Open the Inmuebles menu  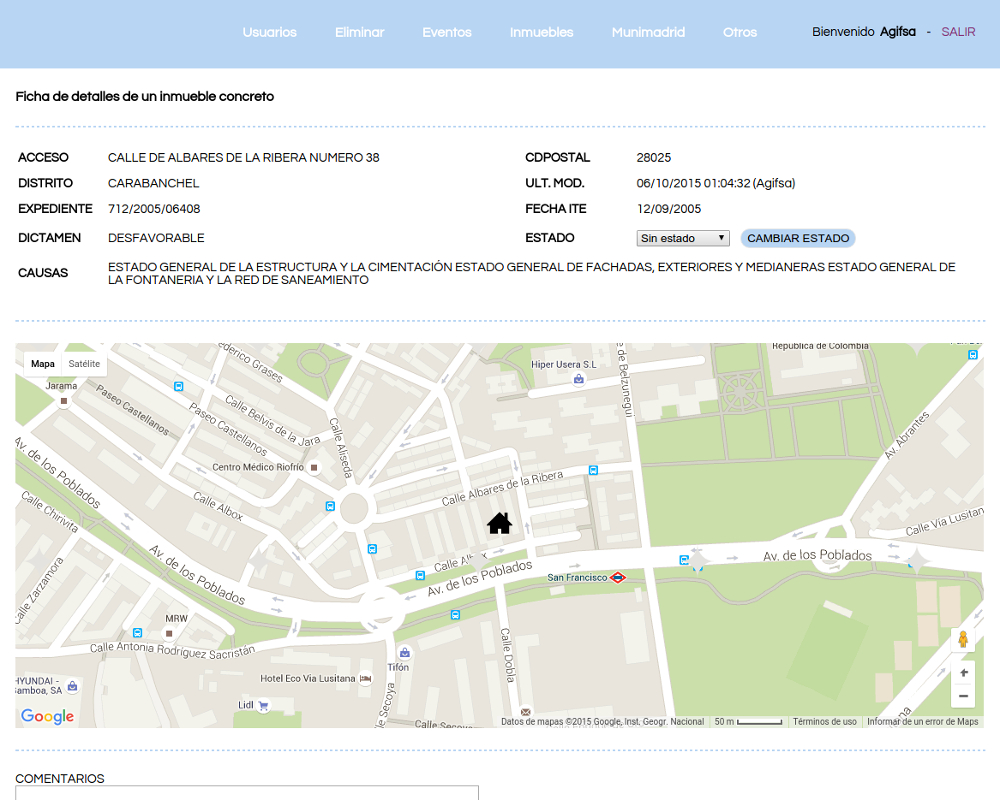pos(541,32)
